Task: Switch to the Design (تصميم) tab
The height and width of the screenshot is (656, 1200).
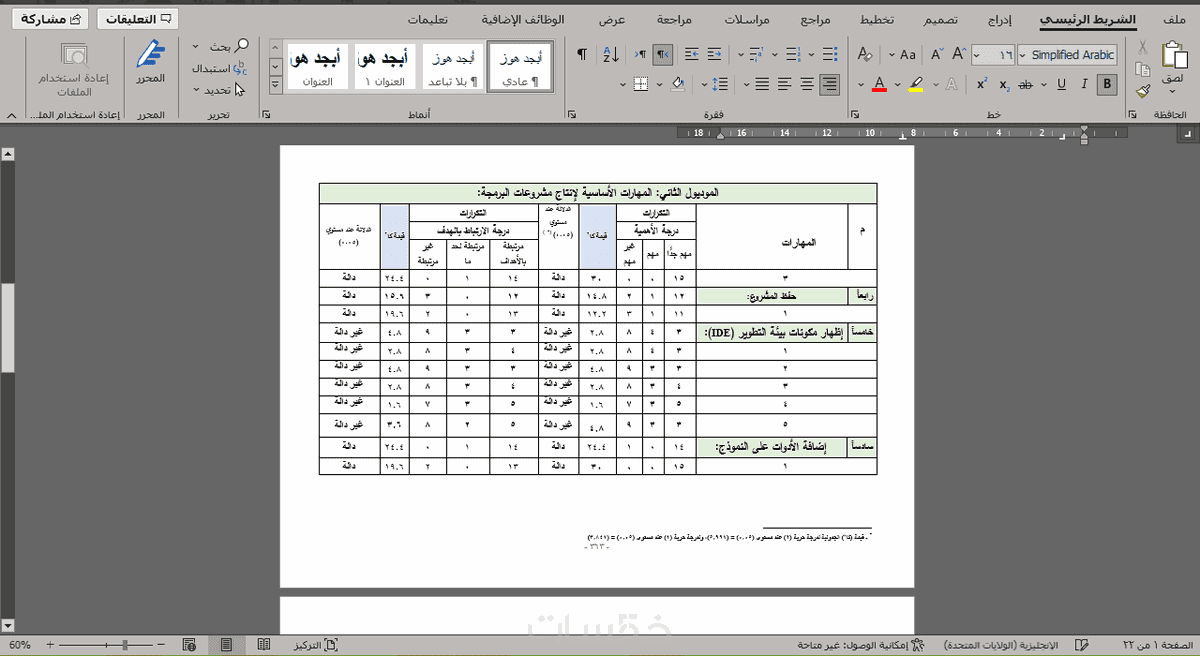Action: tap(940, 20)
